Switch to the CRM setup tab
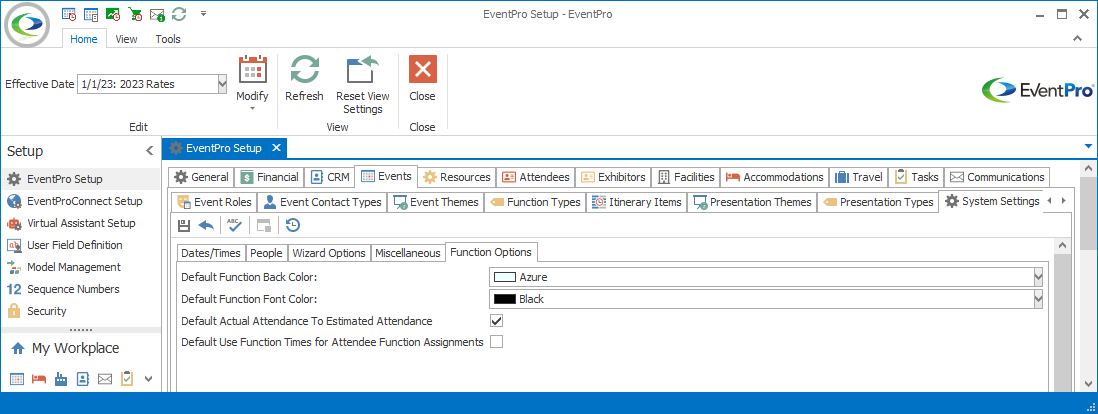The width and height of the screenshot is (1098, 414). (x=330, y=177)
